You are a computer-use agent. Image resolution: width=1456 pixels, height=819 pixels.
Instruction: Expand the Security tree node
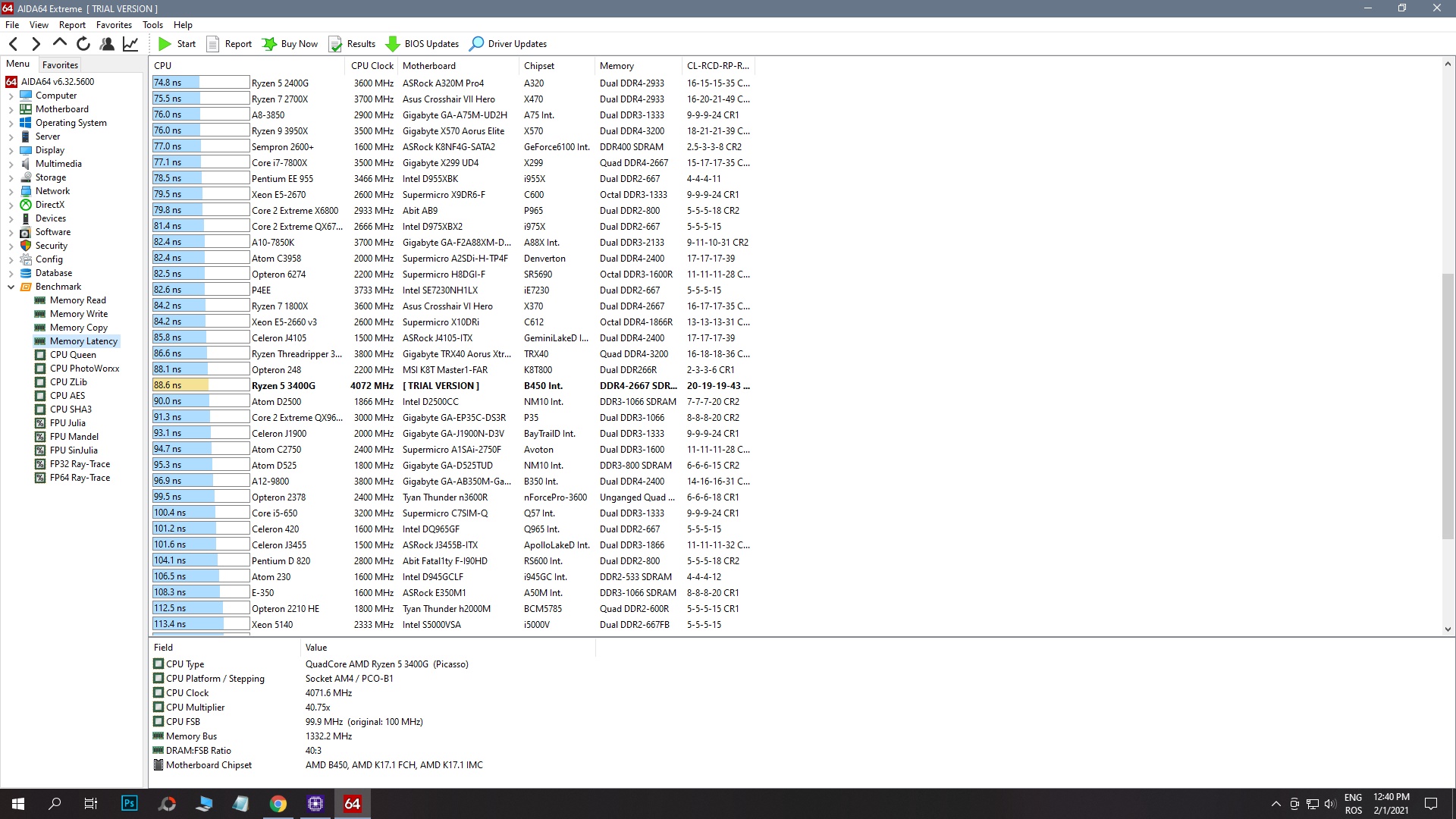click(x=11, y=246)
